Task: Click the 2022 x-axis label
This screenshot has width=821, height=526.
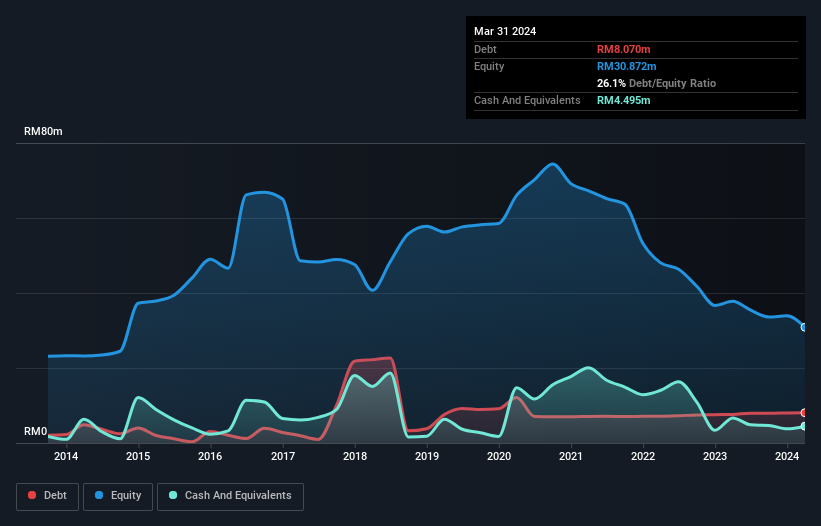Action: point(643,456)
